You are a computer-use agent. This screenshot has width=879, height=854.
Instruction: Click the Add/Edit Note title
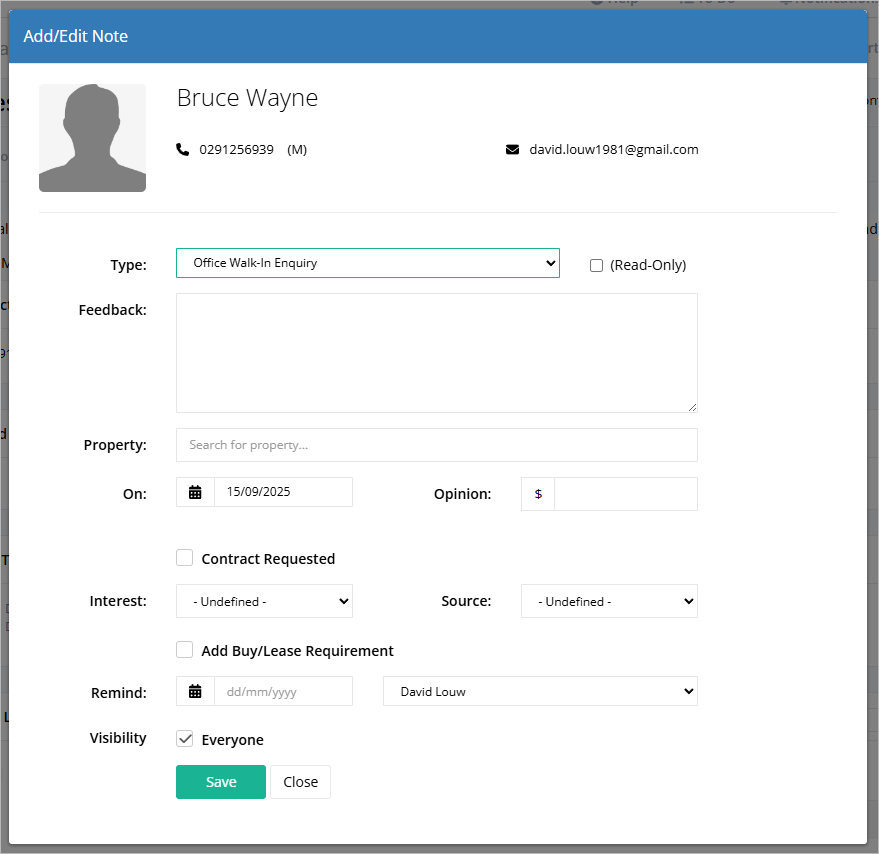76,36
